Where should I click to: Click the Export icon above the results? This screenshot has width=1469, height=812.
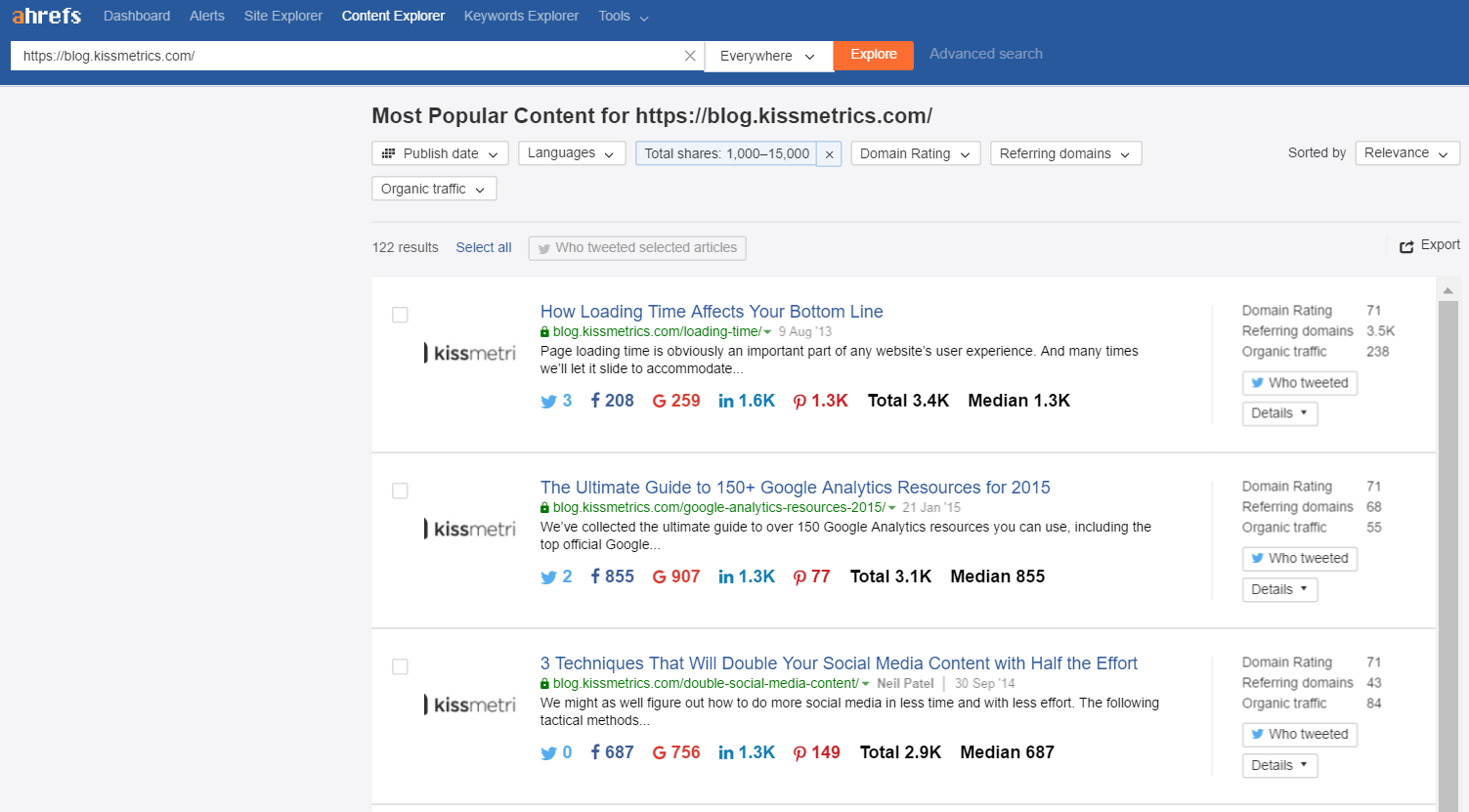[1407, 245]
